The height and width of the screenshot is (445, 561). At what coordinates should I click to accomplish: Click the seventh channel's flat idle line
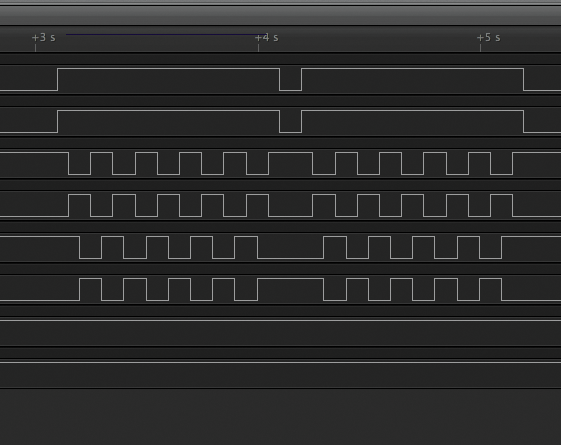[x=280, y=321]
